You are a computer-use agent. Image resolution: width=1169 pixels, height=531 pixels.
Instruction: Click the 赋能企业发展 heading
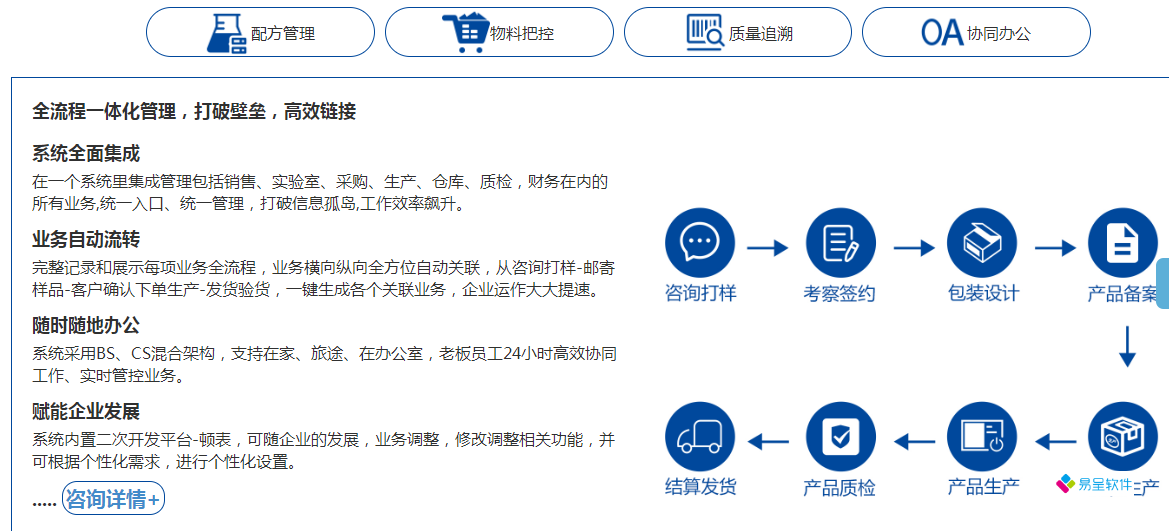[86, 412]
